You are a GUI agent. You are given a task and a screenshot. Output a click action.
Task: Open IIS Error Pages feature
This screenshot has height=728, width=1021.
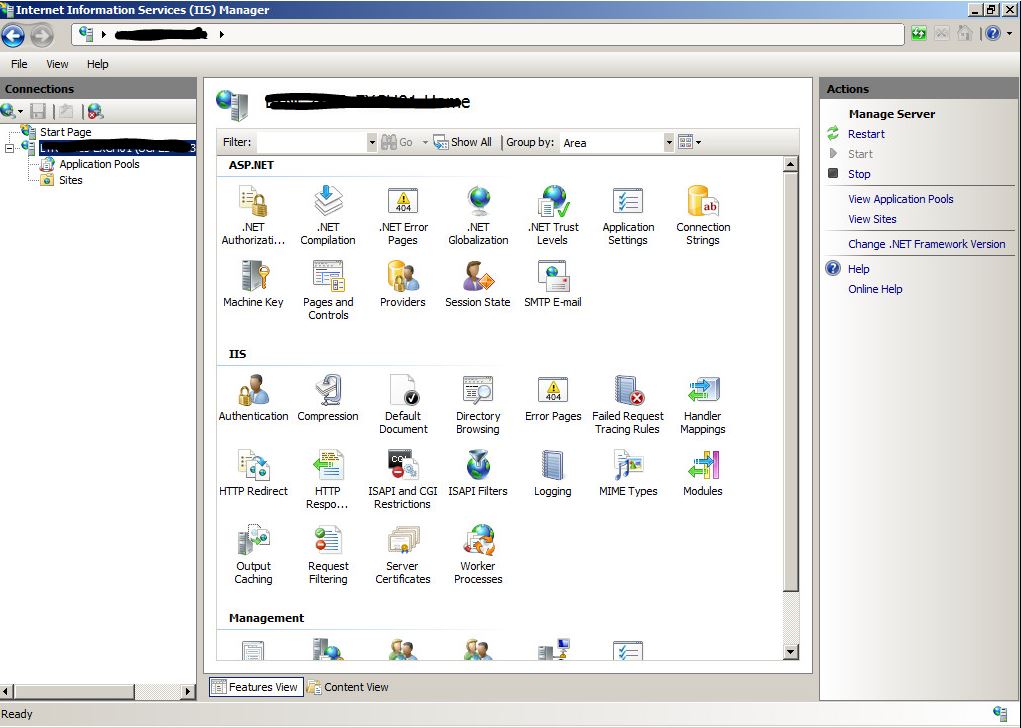point(553,398)
